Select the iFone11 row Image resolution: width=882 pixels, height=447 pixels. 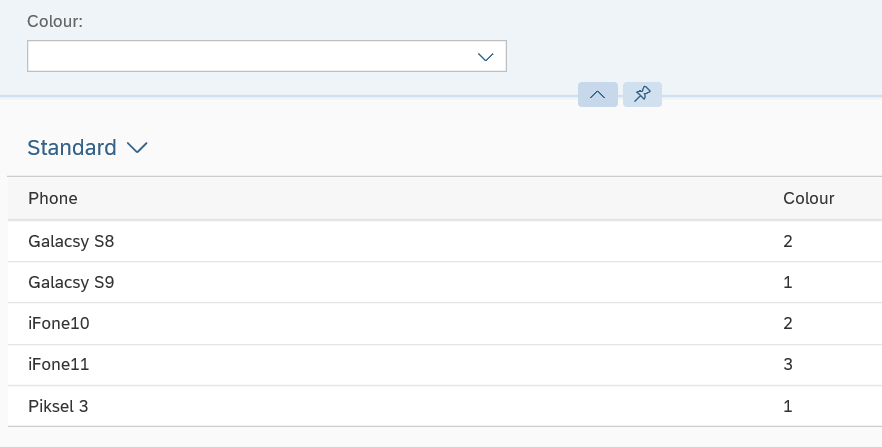pyautogui.click(x=444, y=365)
